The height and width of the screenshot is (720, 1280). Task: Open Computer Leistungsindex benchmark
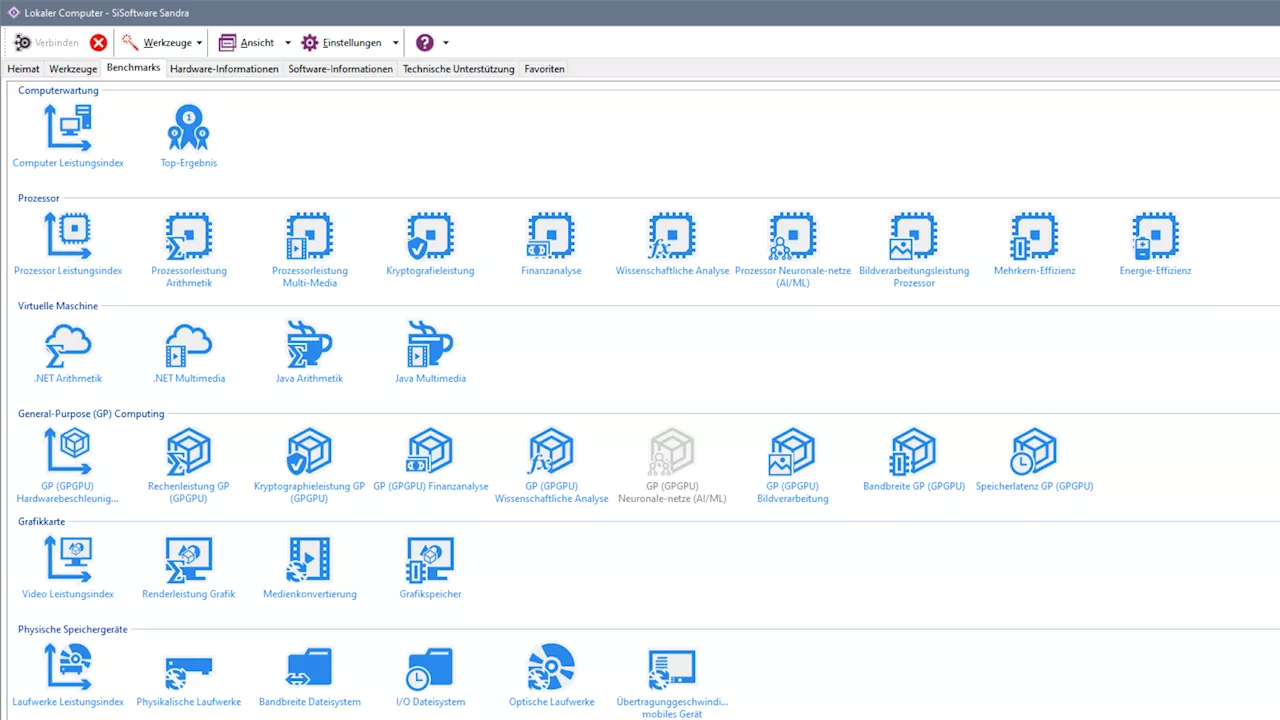68,136
